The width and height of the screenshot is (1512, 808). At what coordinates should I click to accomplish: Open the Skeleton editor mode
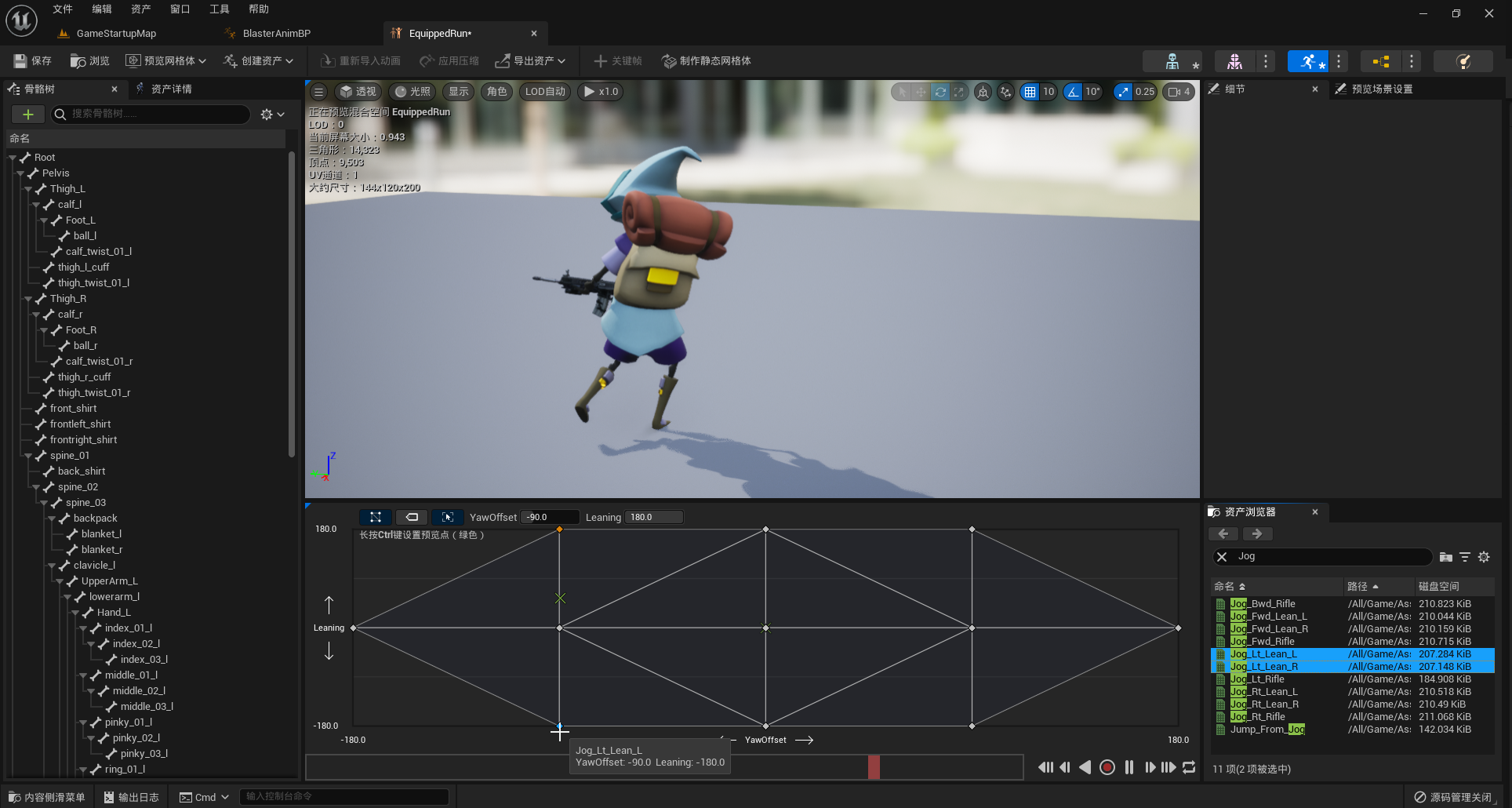(x=1172, y=61)
